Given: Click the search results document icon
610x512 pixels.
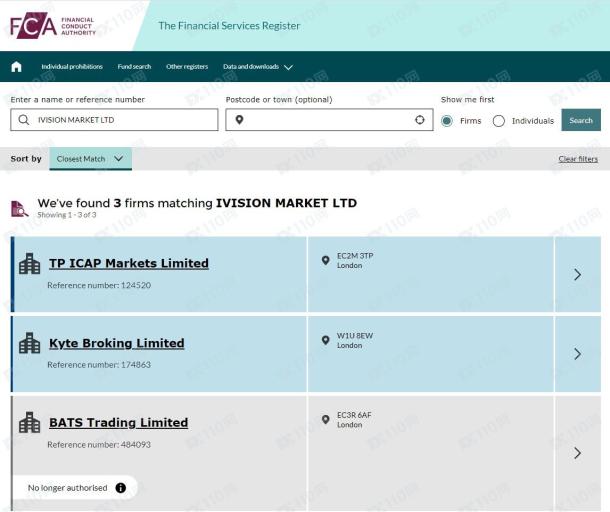Looking at the screenshot, I should coord(19,209).
